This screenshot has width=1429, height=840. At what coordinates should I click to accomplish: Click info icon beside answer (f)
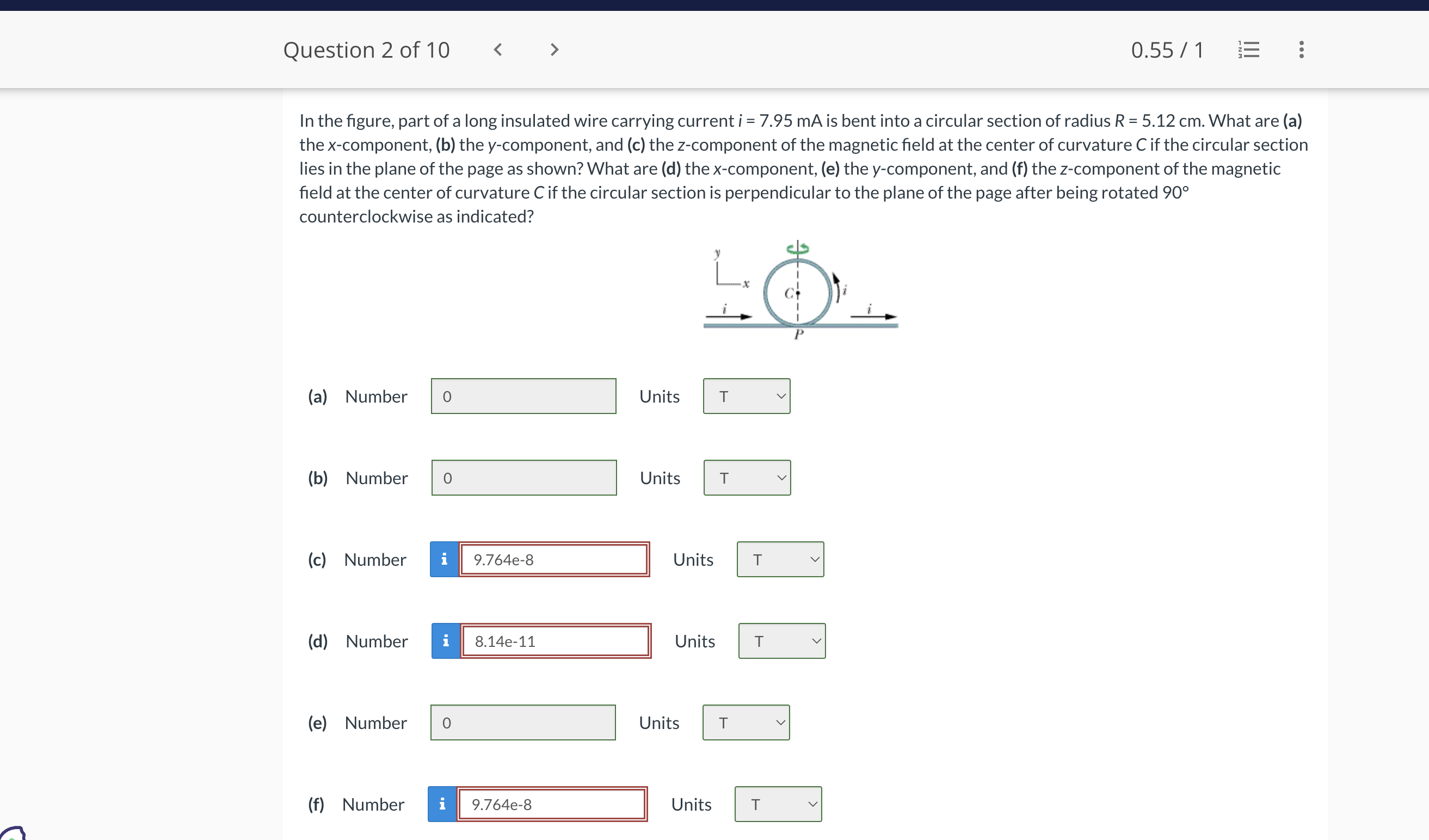pos(442,804)
